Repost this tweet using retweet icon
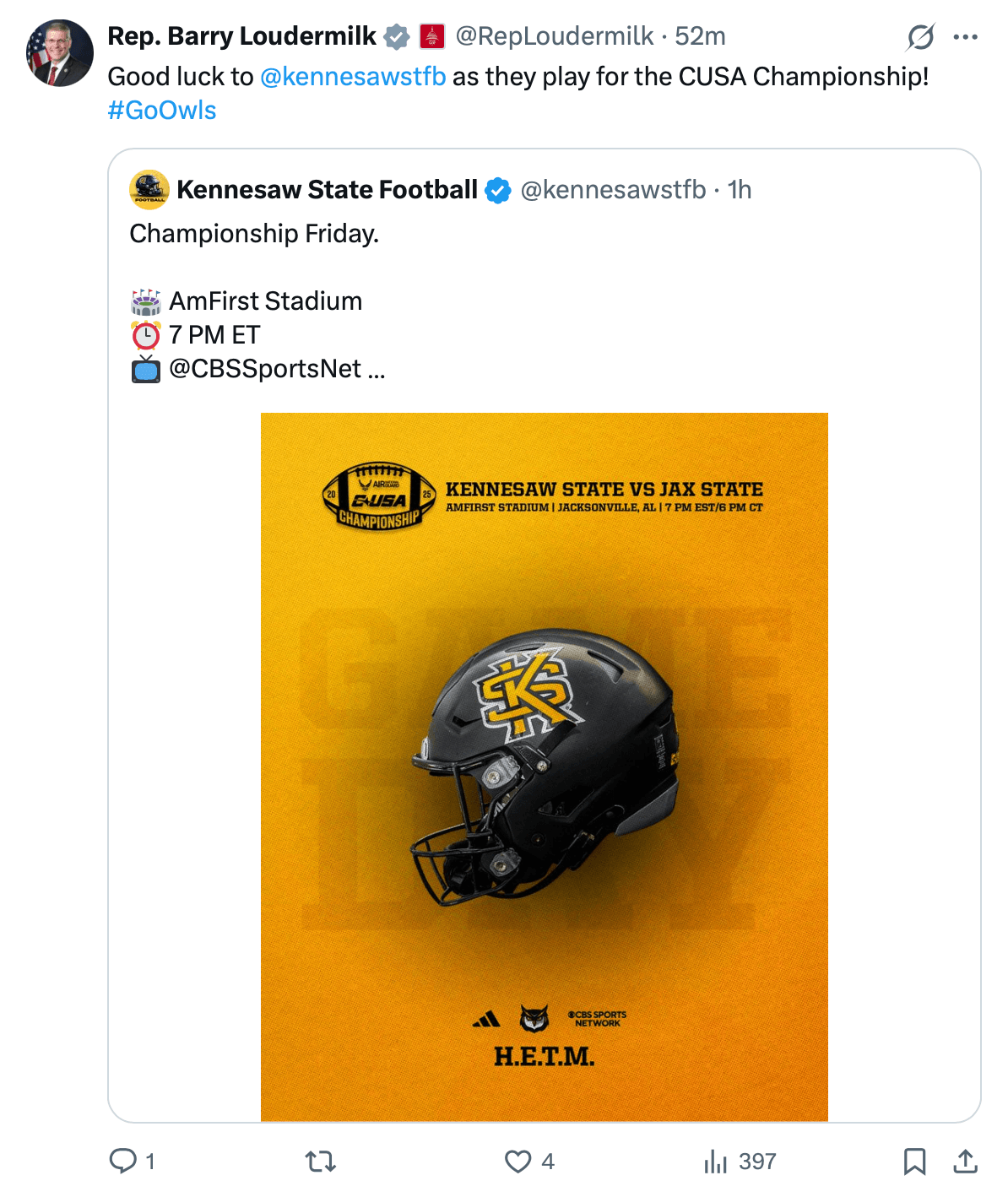This screenshot has height=1197, width=1008. tap(321, 1162)
